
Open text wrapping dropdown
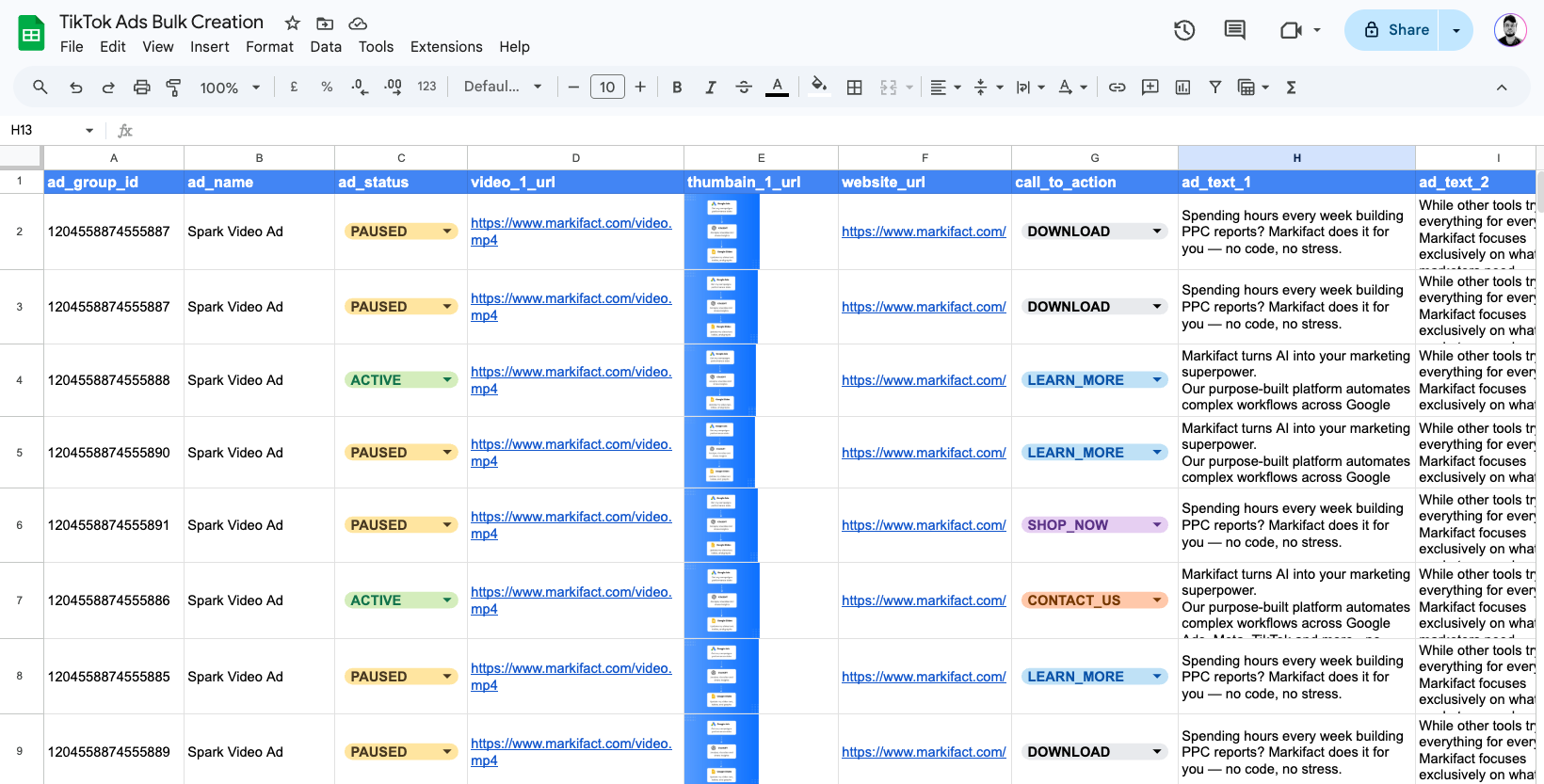[x=1030, y=87]
